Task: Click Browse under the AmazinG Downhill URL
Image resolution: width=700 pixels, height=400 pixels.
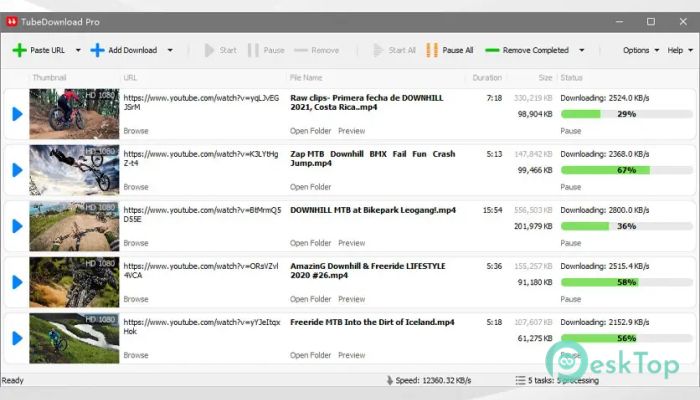Action: [x=136, y=299]
